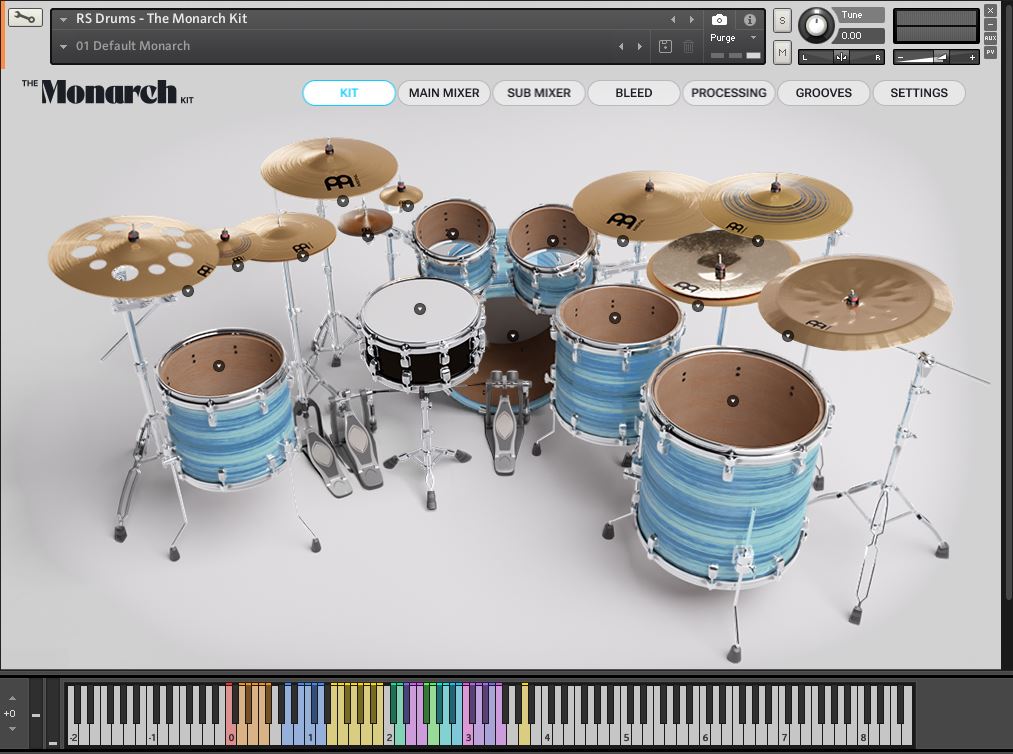The height and width of the screenshot is (754, 1013).
Task: Decrease volume with the minus icon
Action: (x=900, y=58)
